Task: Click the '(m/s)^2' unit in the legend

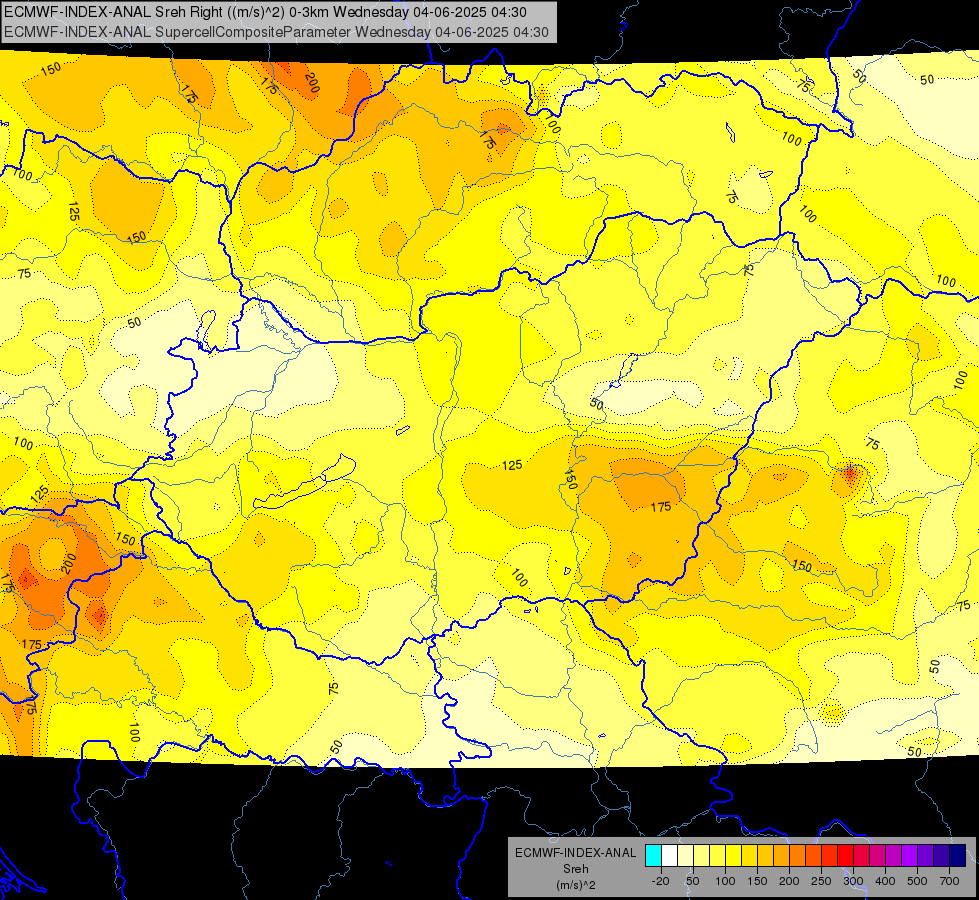Action: [x=575, y=885]
